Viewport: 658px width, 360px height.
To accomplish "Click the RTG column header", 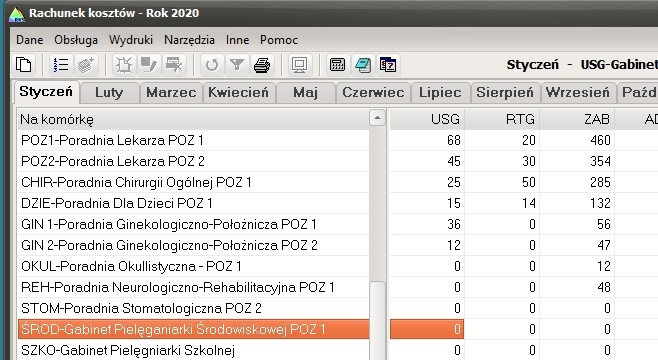I will (x=502, y=119).
